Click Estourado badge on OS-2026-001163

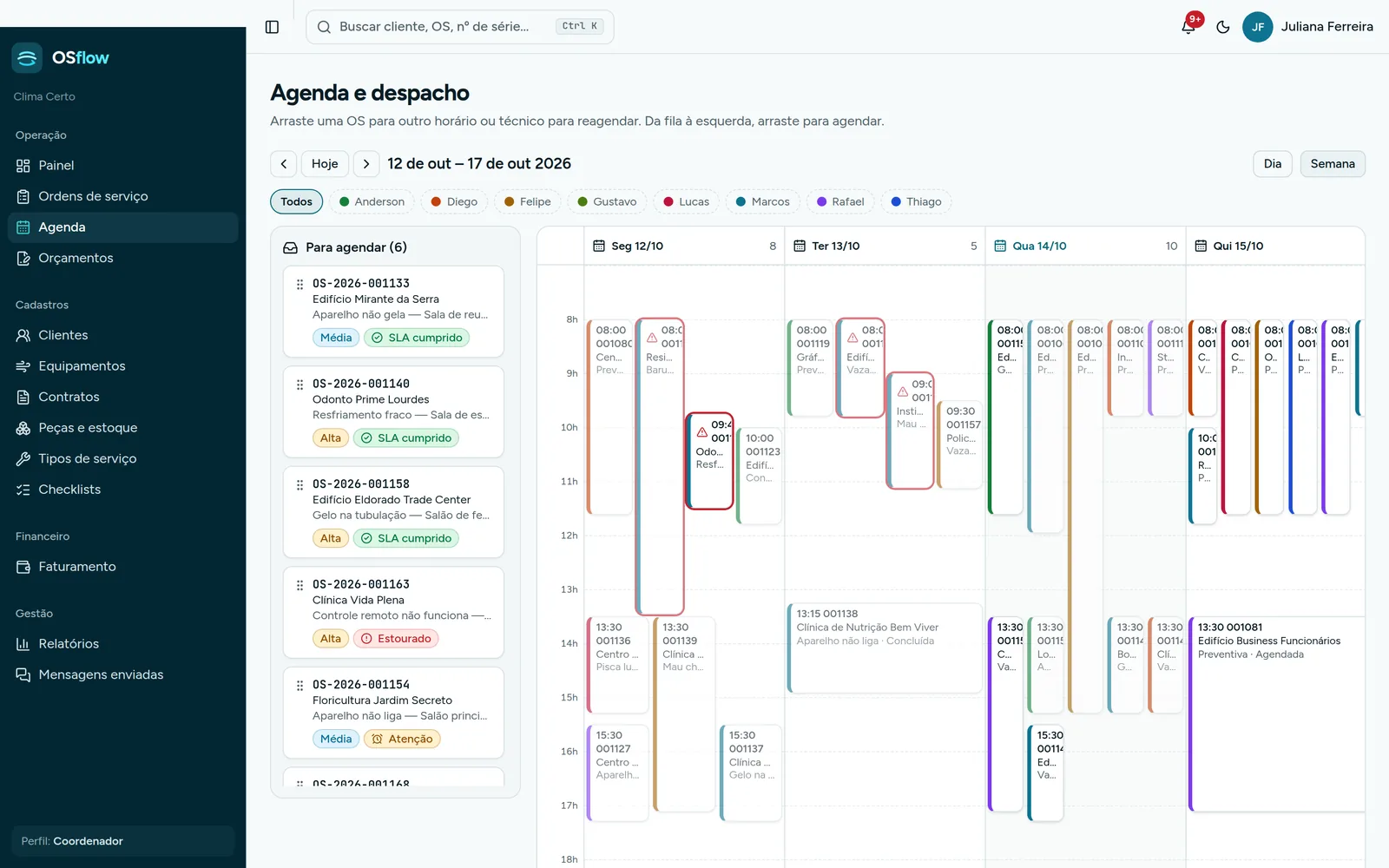click(396, 639)
